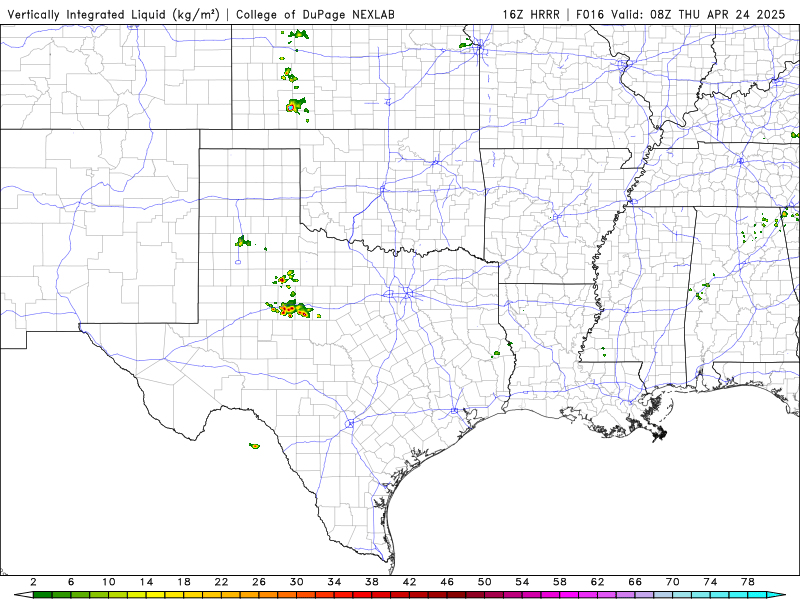Click the '26' value on the color scale

pos(259,582)
